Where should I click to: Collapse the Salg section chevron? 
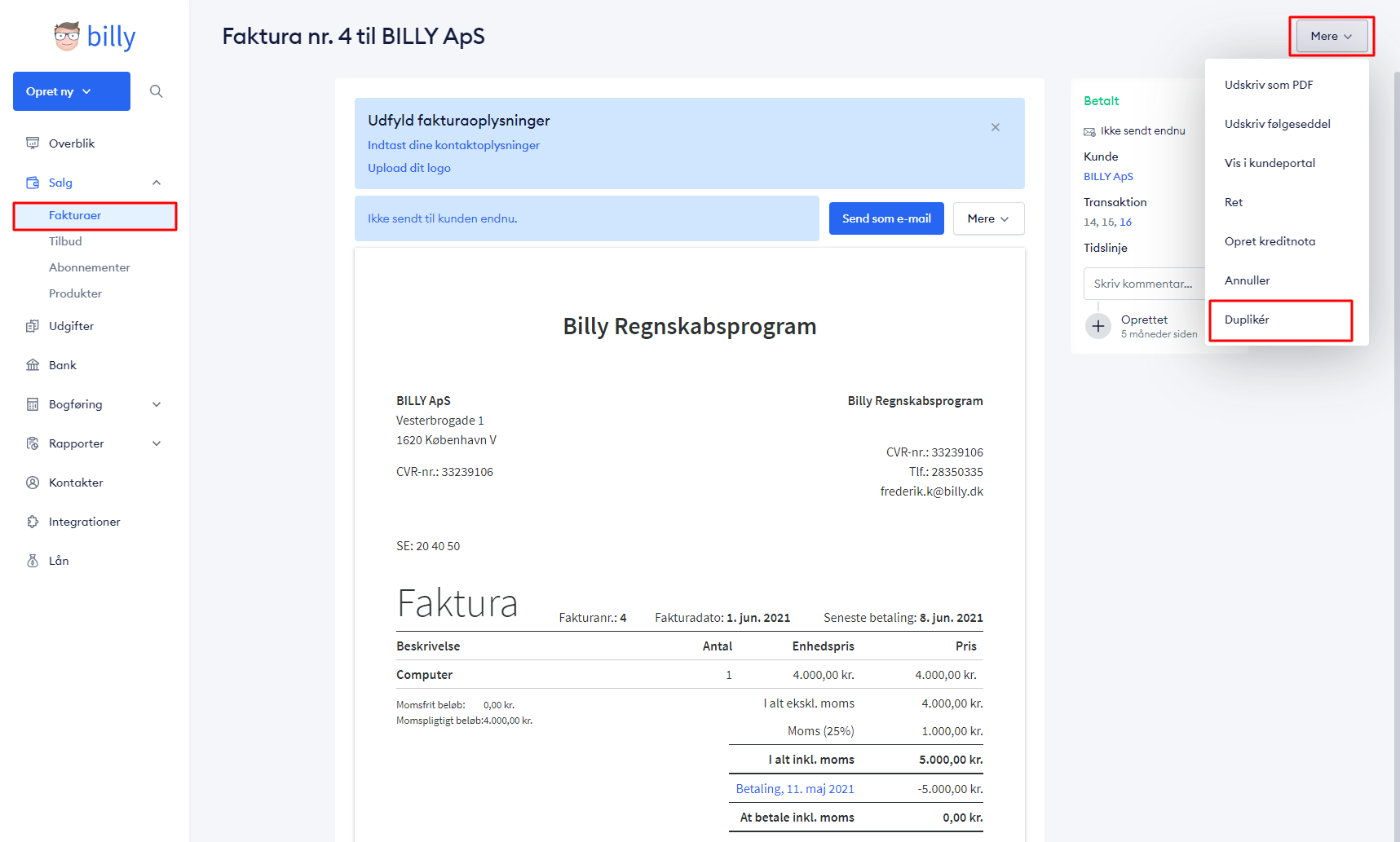[x=157, y=183]
